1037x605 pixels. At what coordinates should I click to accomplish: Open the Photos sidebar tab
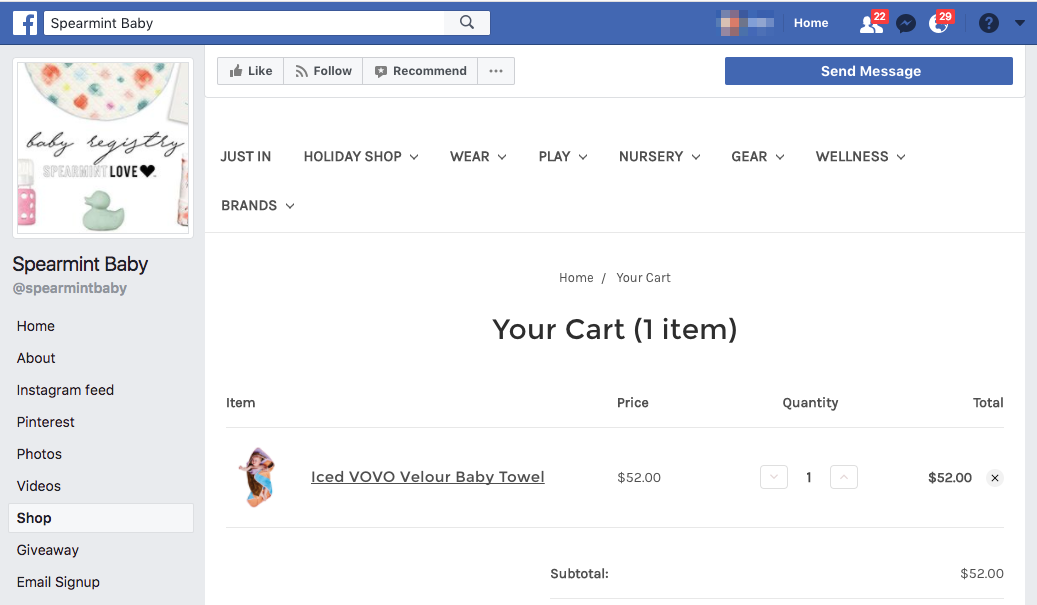[39, 454]
